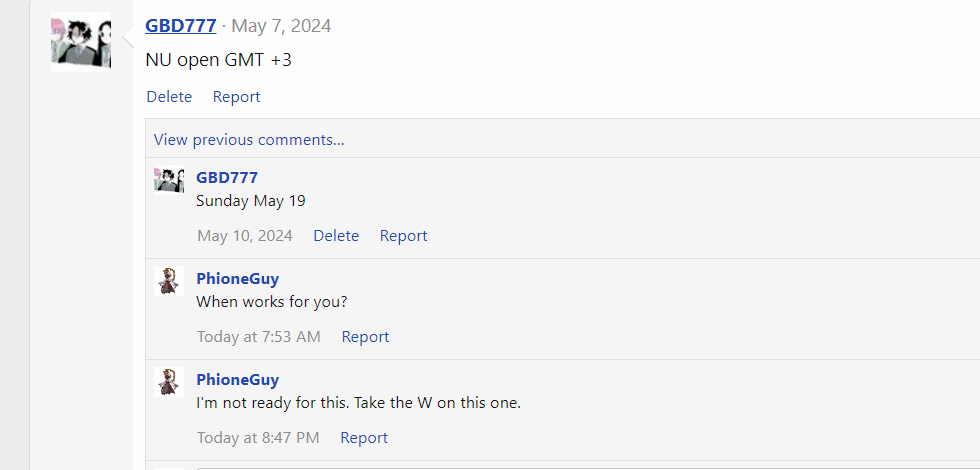The width and height of the screenshot is (980, 470).
Task: Delete the 'NU open GMT +3' post
Action: [169, 97]
